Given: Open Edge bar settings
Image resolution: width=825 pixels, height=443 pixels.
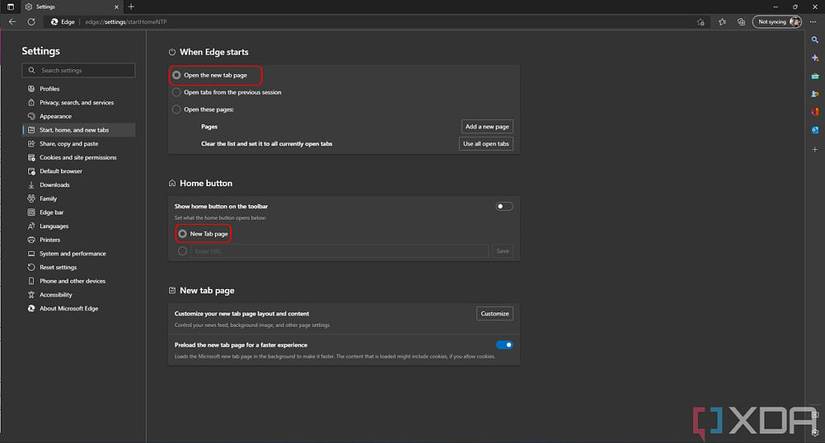Looking at the screenshot, I should (x=51, y=213).
